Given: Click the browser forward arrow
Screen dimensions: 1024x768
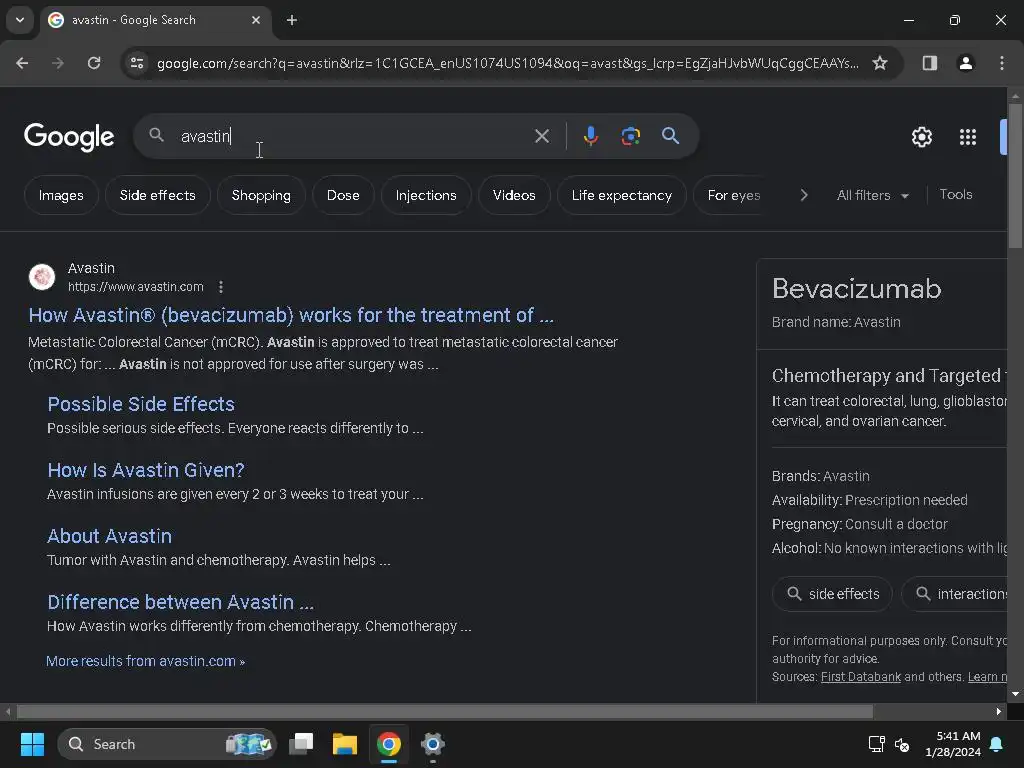Looking at the screenshot, I should pos(57,63).
